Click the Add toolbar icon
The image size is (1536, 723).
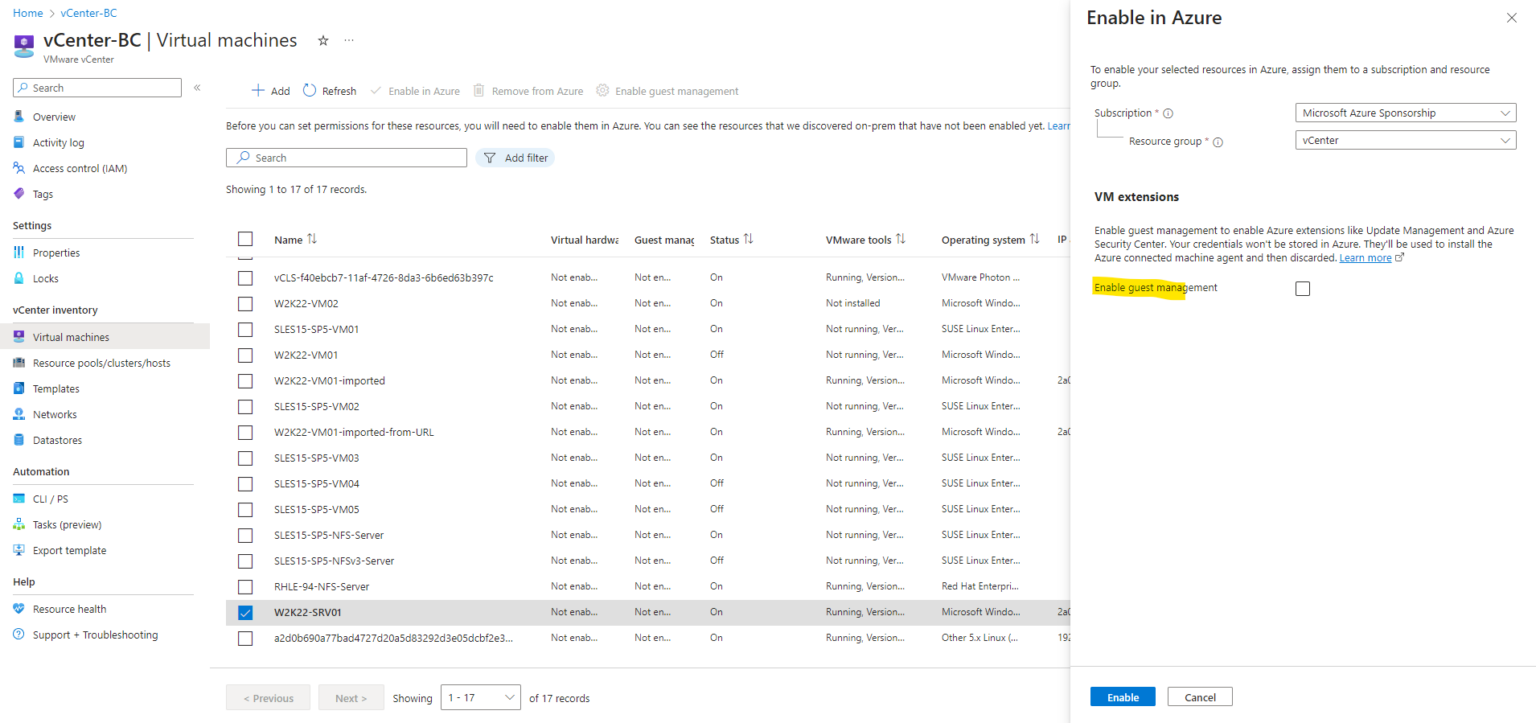[257, 90]
